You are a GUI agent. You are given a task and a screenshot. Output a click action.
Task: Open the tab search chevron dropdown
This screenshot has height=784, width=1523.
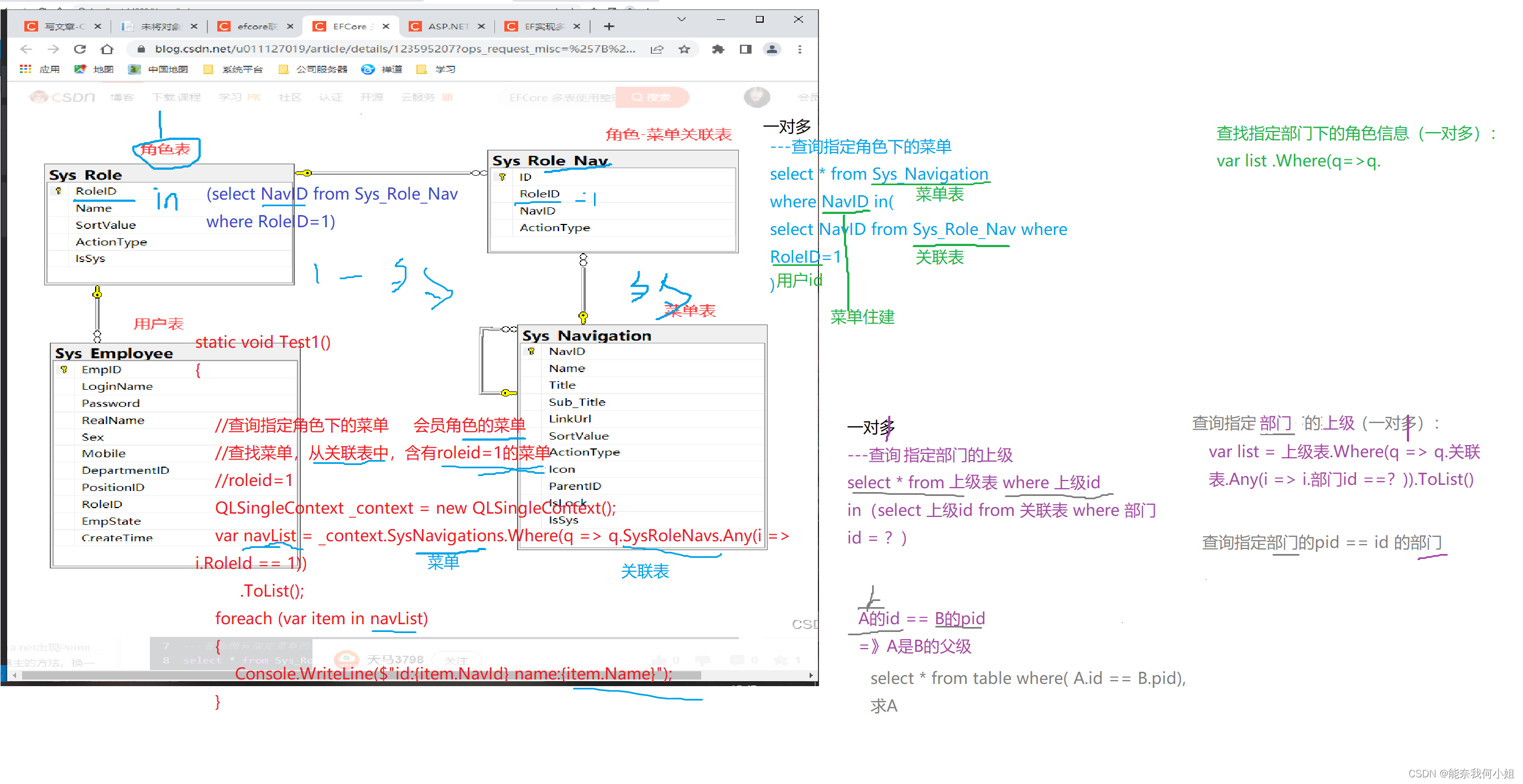681,19
